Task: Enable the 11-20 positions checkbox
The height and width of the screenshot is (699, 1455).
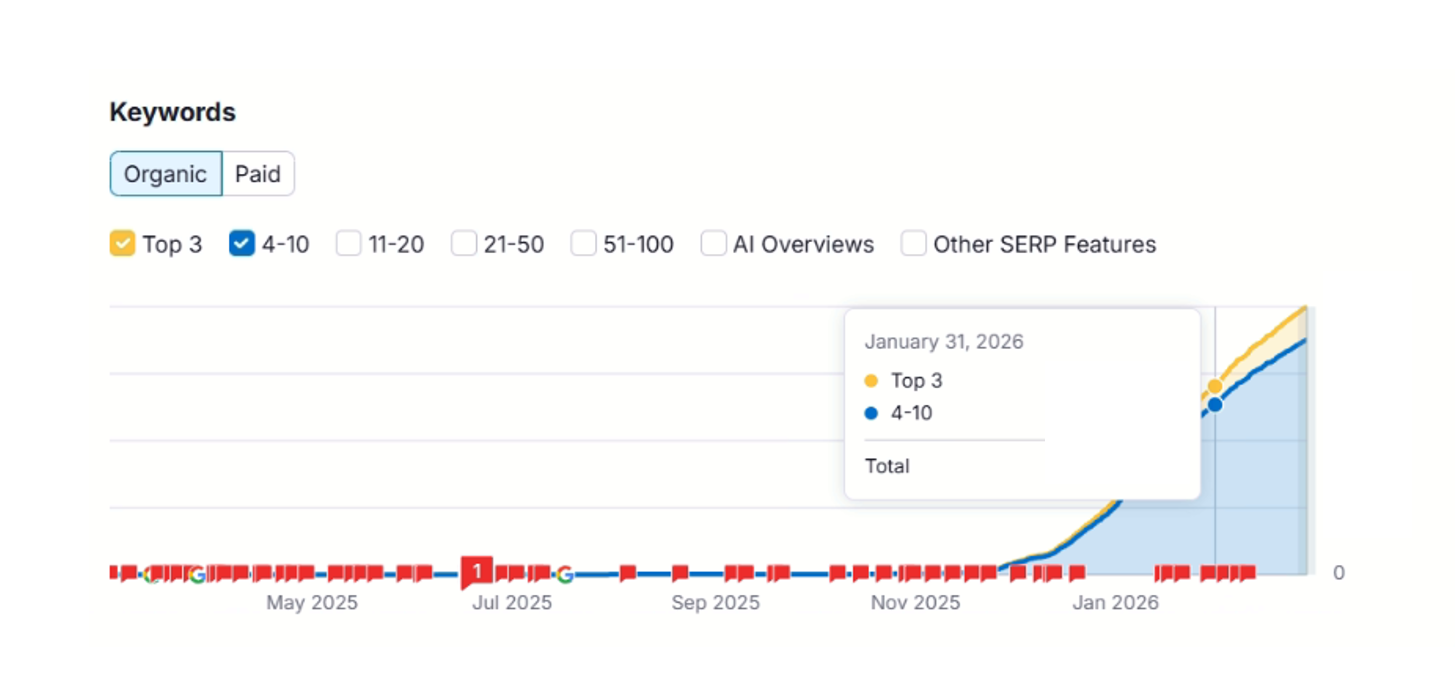Action: pos(348,244)
